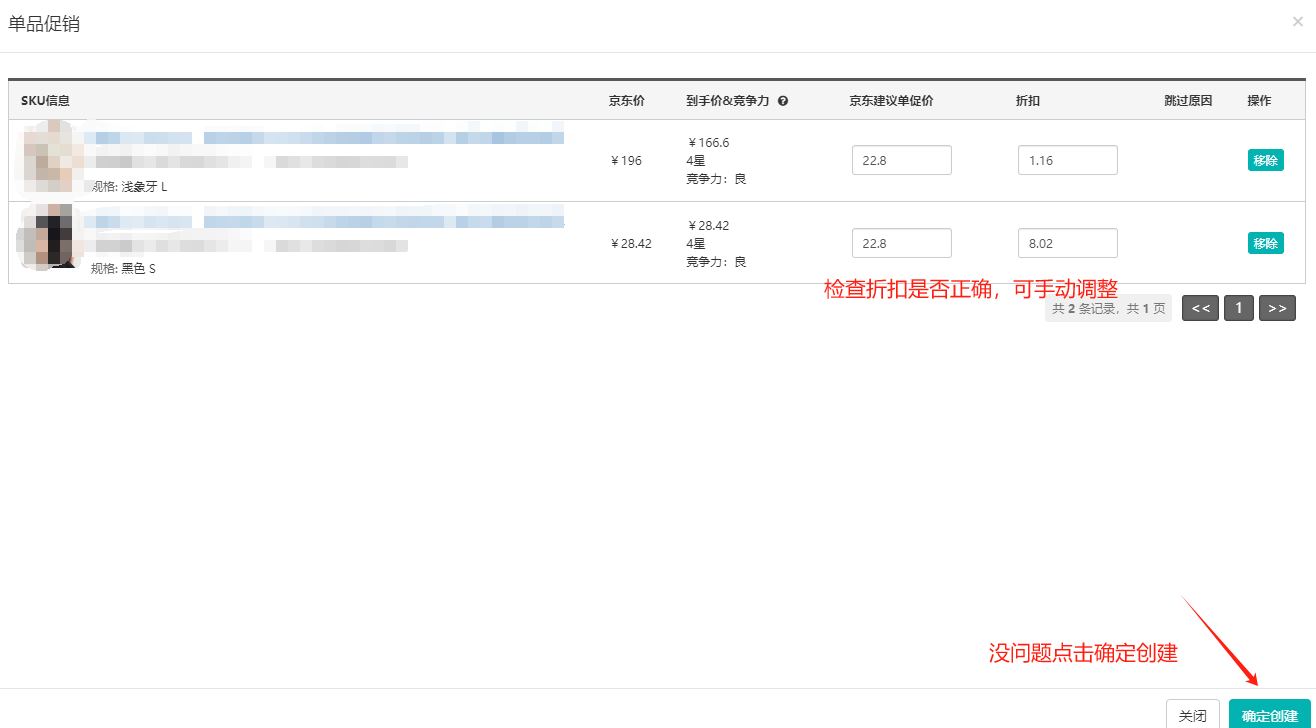
Task: Go to the next page with >>
Action: (1277, 308)
